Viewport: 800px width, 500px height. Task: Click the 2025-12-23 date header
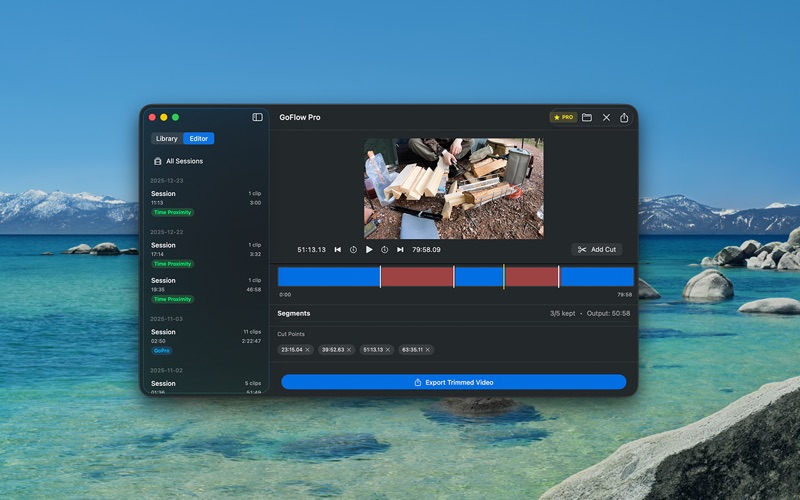166,181
